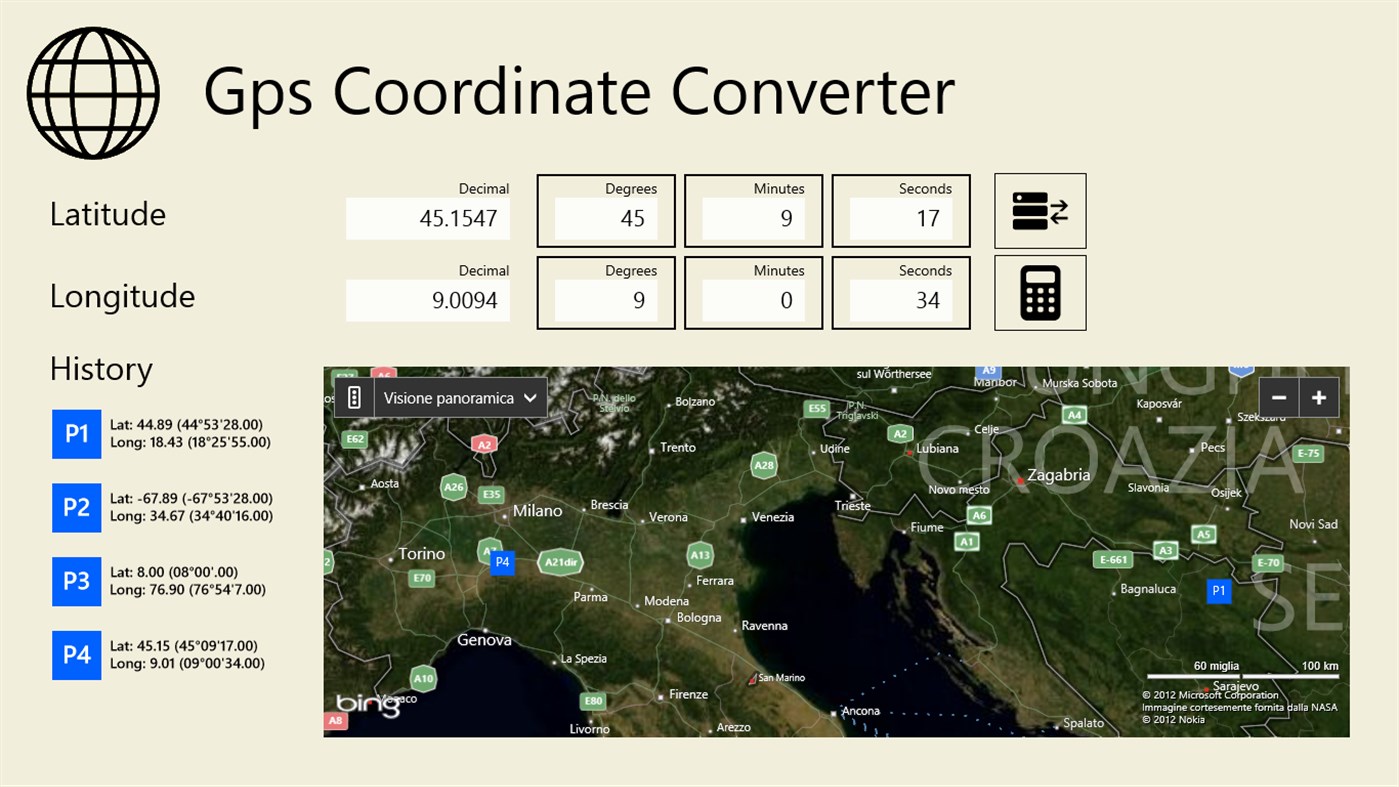Click the data swap conversion icon
Image resolution: width=1399 pixels, height=787 pixels.
pos(1039,210)
